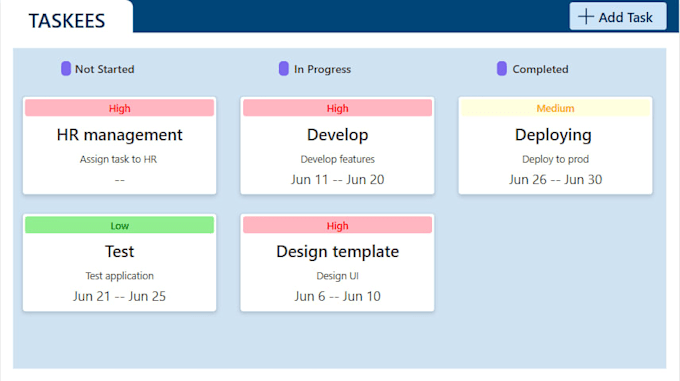
Task: Click the empty -- date on HR management
Action: point(119,180)
